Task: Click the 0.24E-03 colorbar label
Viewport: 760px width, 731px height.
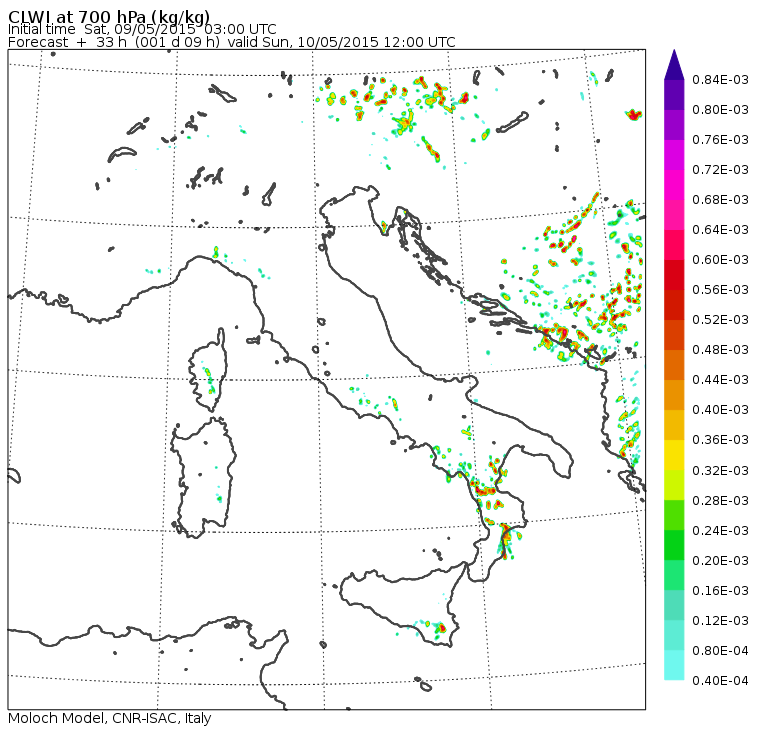Action: tap(720, 531)
